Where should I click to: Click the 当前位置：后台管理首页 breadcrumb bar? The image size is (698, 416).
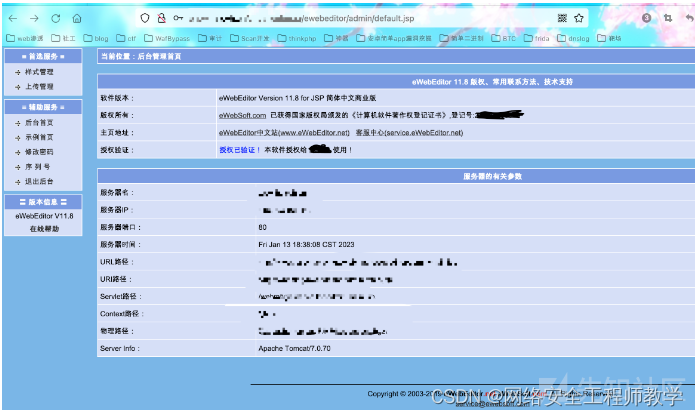(x=396, y=56)
